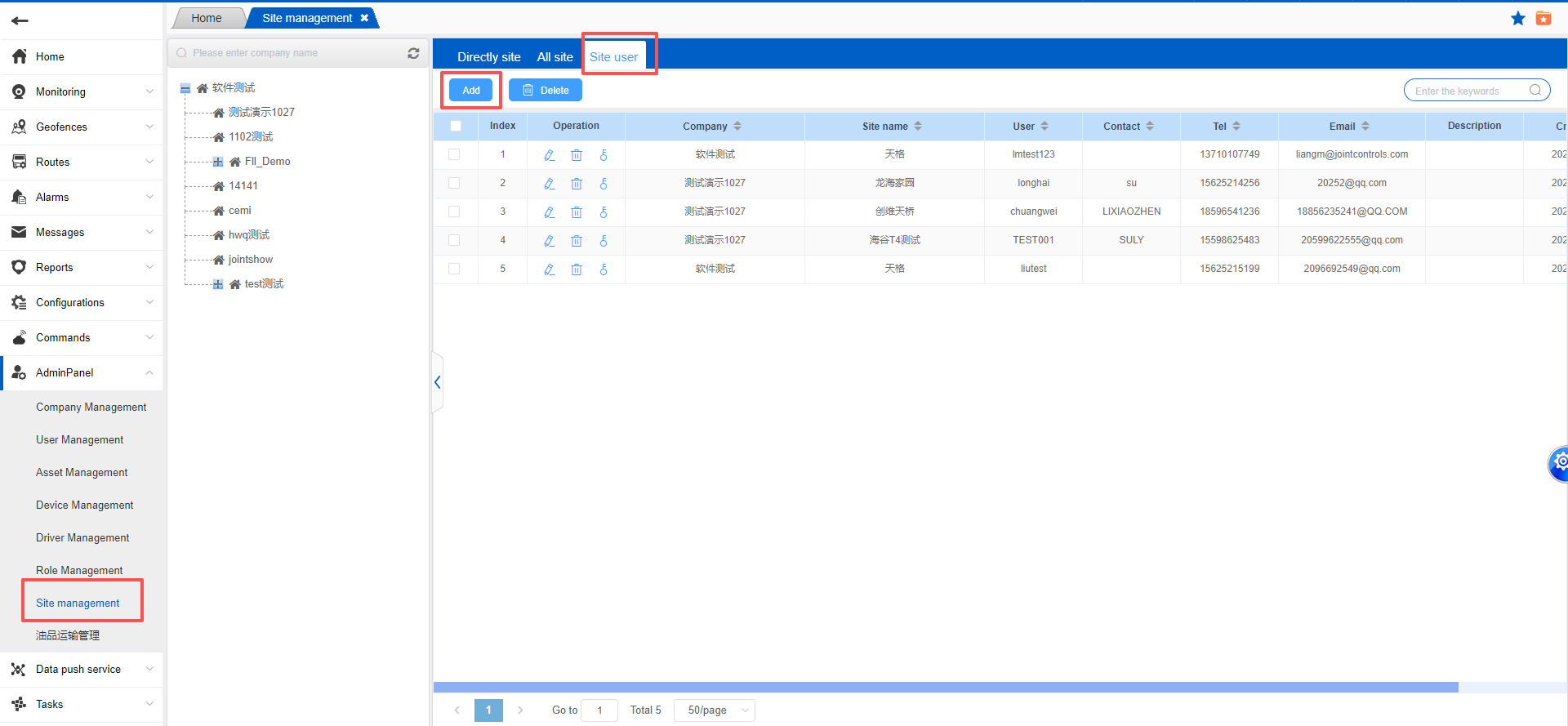Switch to the All site tab
1568x726 pixels.
(x=555, y=57)
